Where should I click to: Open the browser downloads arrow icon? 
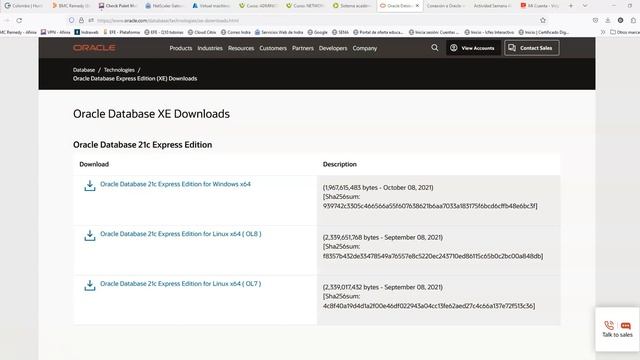click(608, 20)
